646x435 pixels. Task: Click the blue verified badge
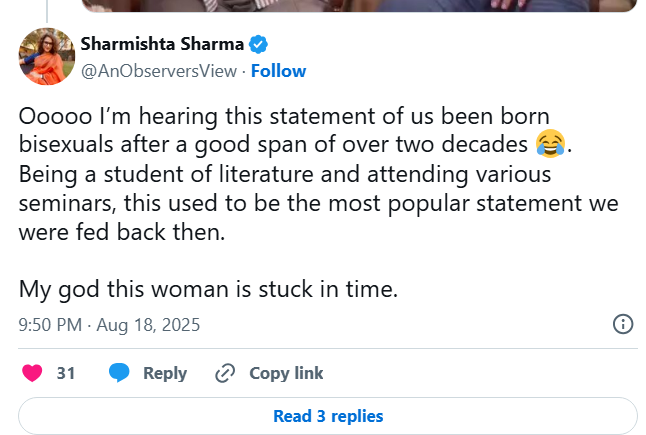(x=257, y=45)
